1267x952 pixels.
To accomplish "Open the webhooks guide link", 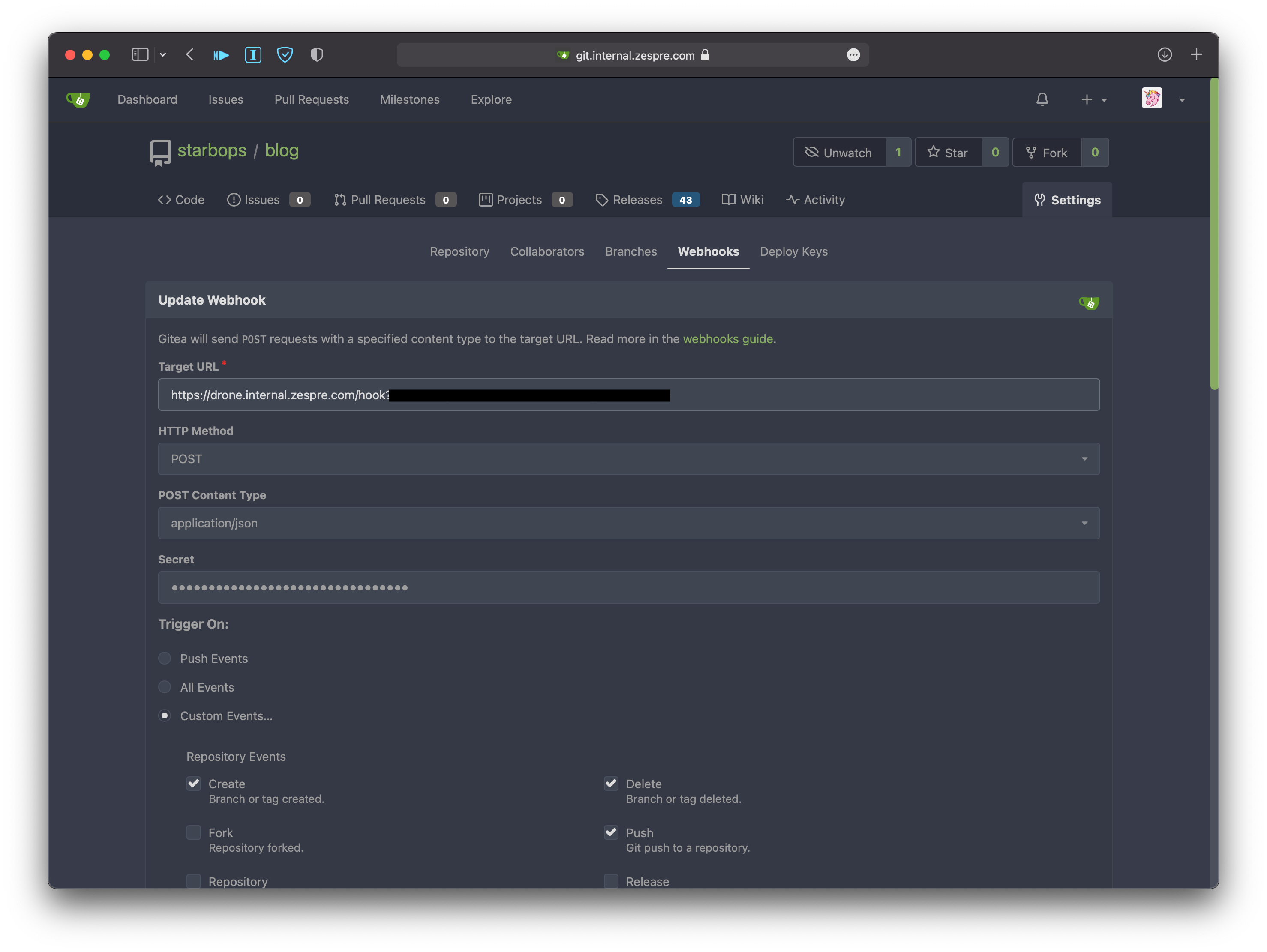I will 728,339.
